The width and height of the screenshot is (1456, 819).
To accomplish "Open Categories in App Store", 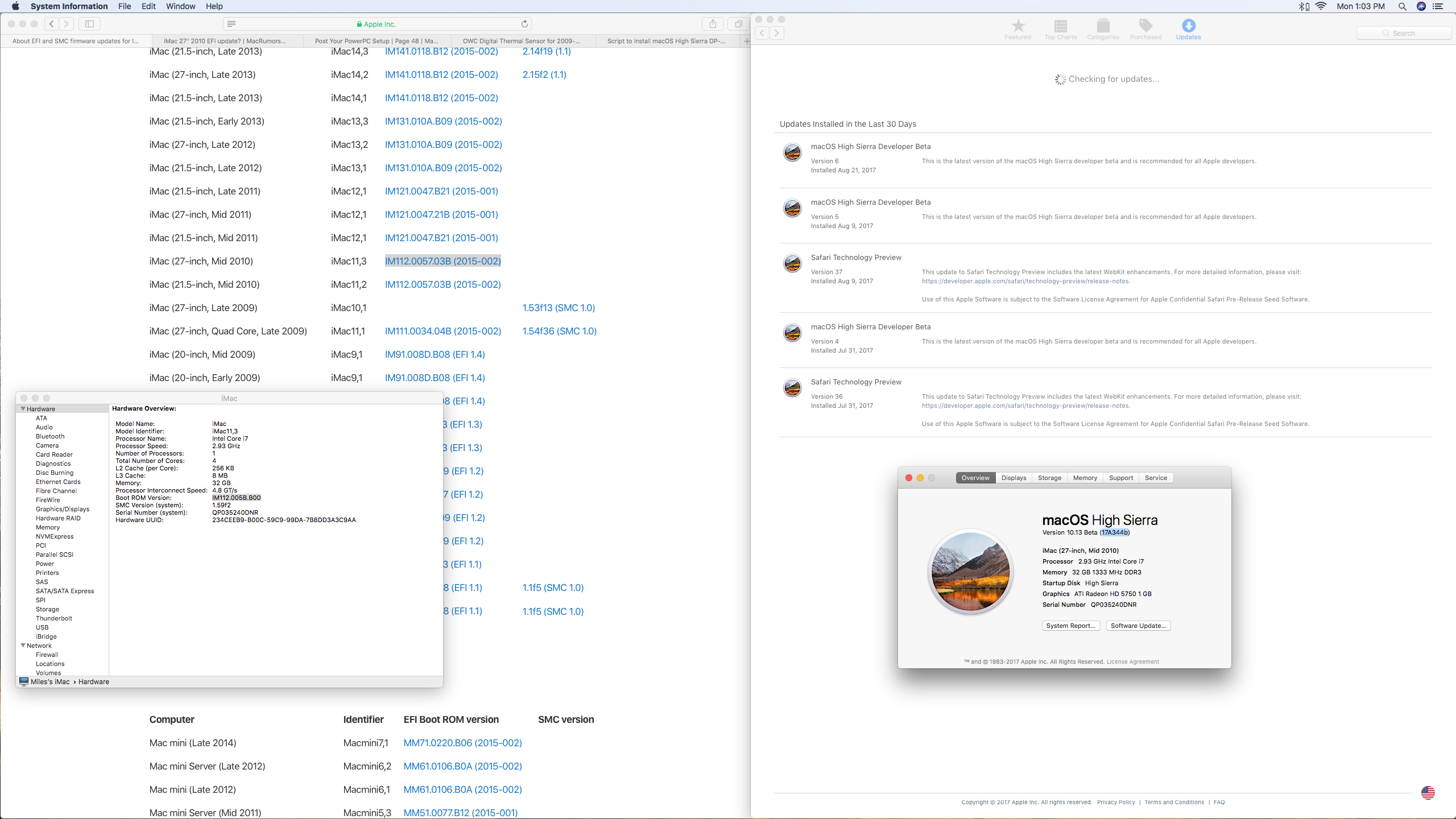I will [1103, 30].
